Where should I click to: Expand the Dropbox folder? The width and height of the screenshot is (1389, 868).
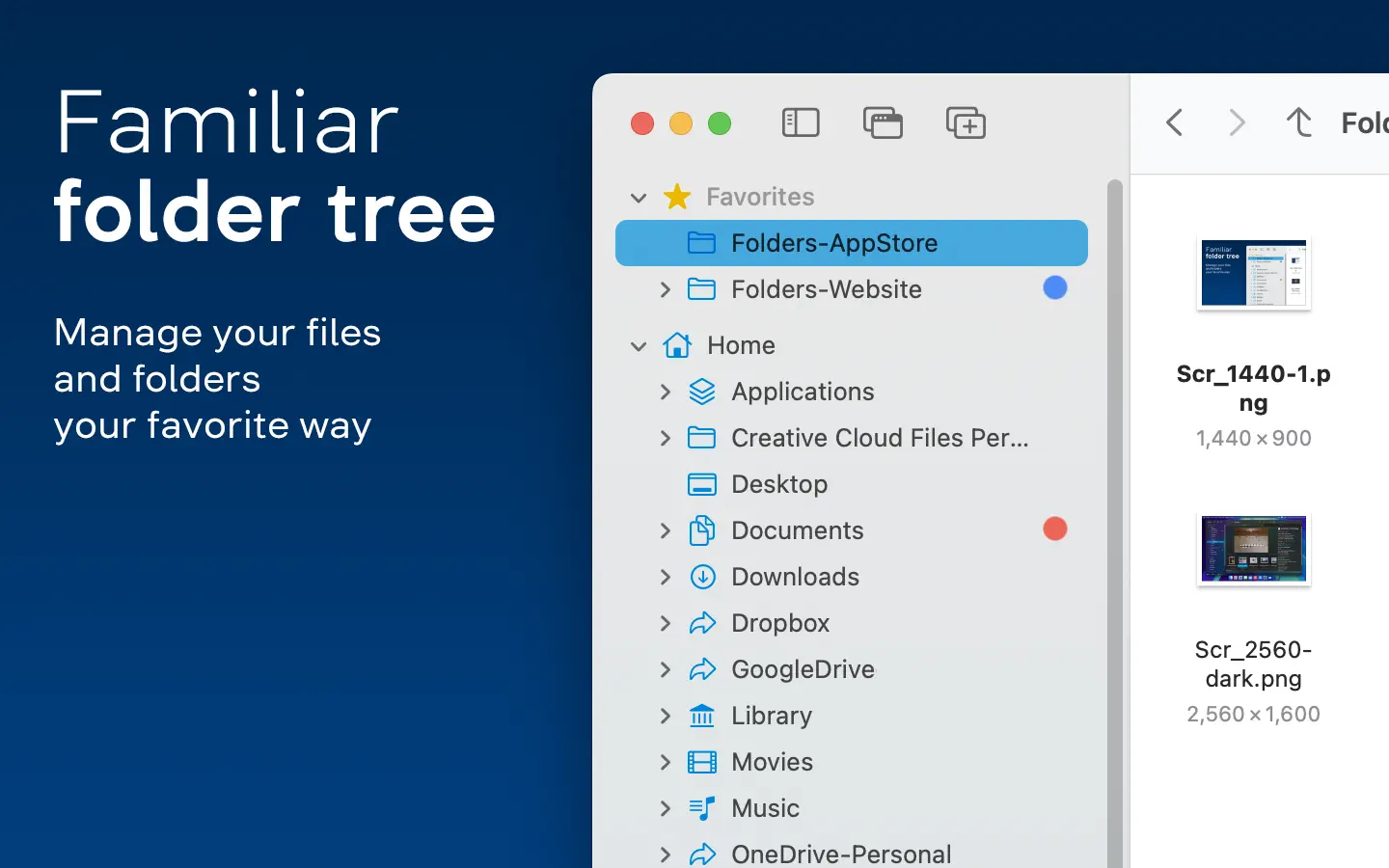point(665,623)
